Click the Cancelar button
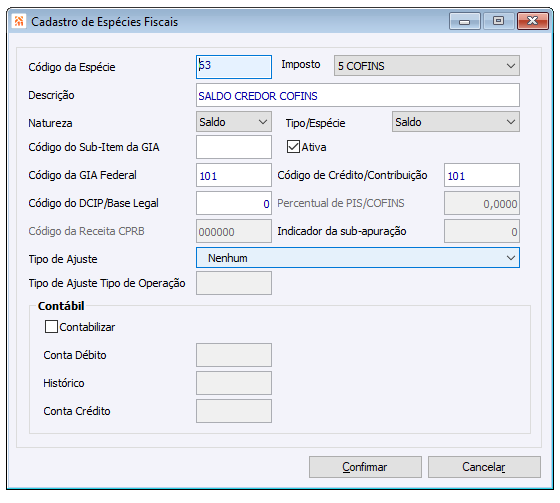The width and height of the screenshot is (560, 503). pos(484,467)
